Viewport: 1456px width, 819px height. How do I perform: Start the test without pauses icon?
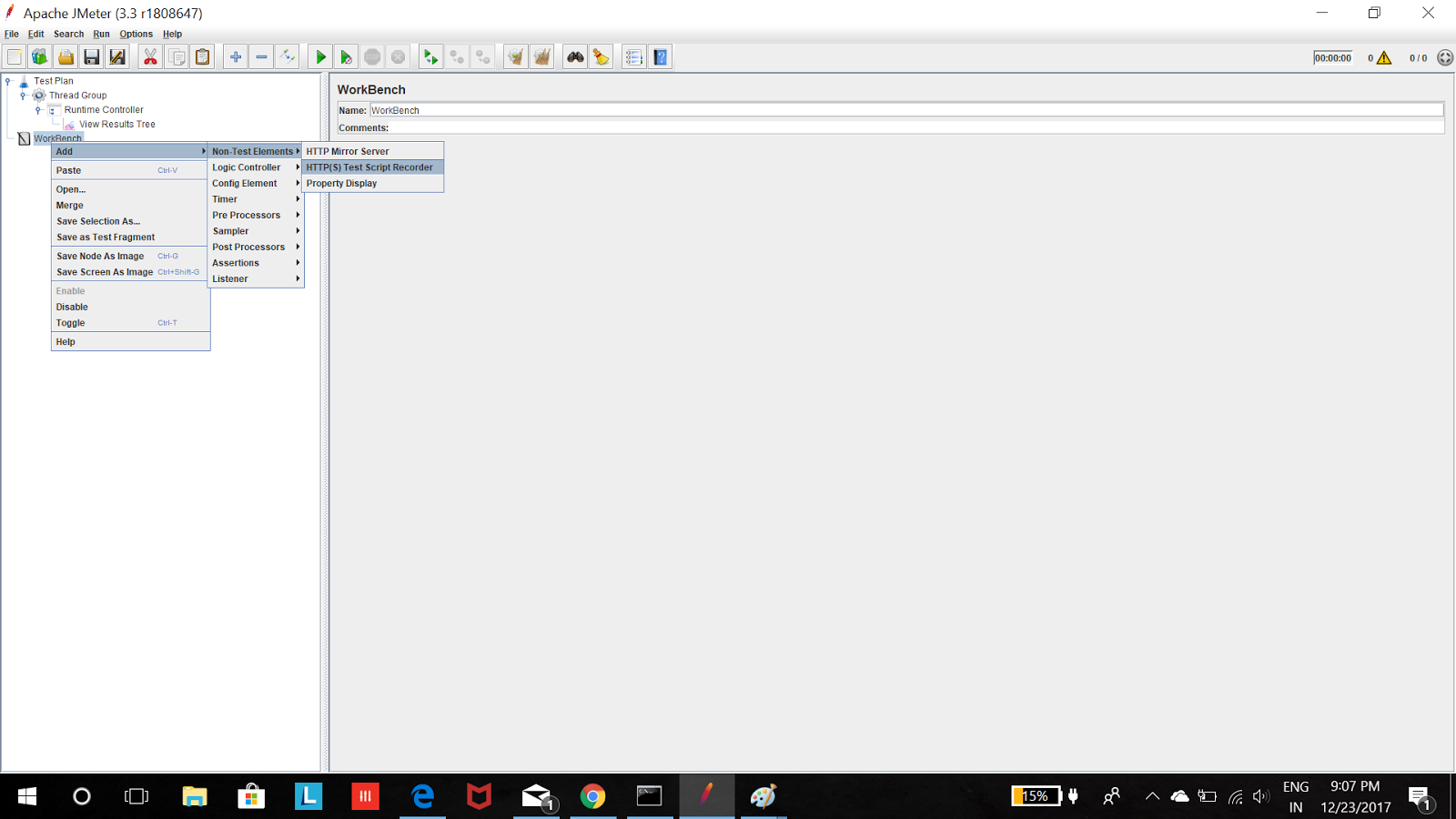[346, 56]
